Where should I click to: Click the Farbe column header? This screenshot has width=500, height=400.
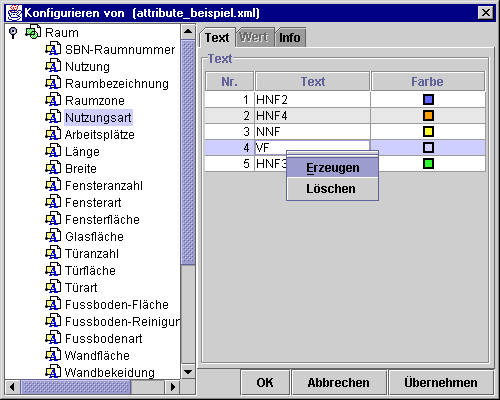428,81
